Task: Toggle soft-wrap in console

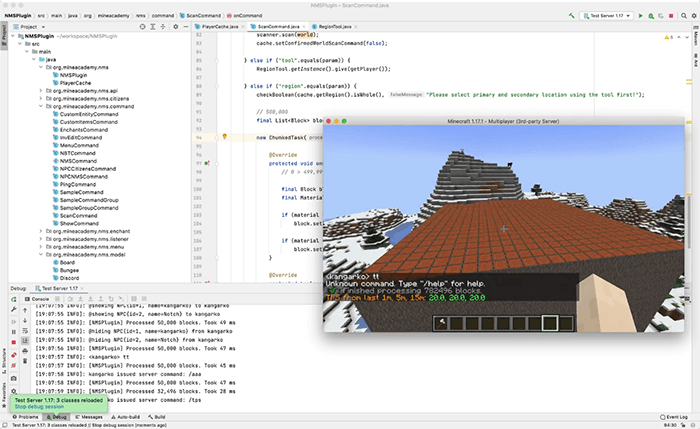Action: (x=25, y=331)
